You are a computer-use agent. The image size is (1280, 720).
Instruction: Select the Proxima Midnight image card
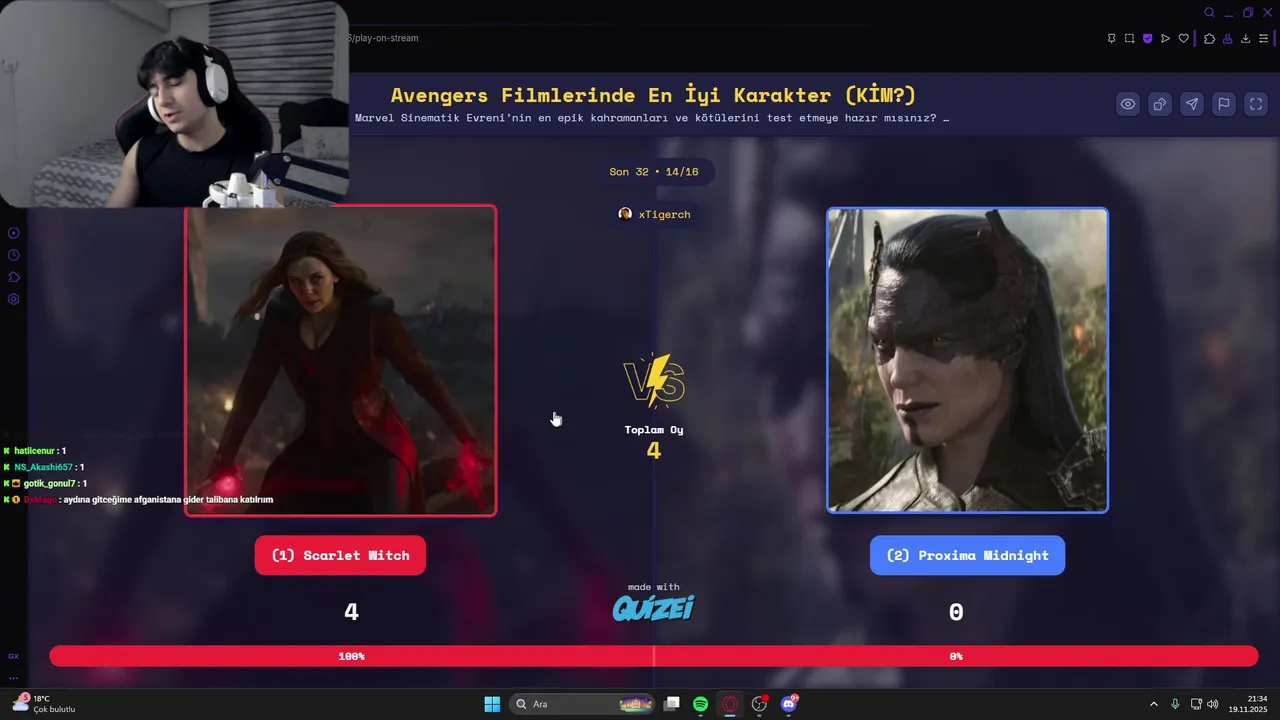point(967,360)
